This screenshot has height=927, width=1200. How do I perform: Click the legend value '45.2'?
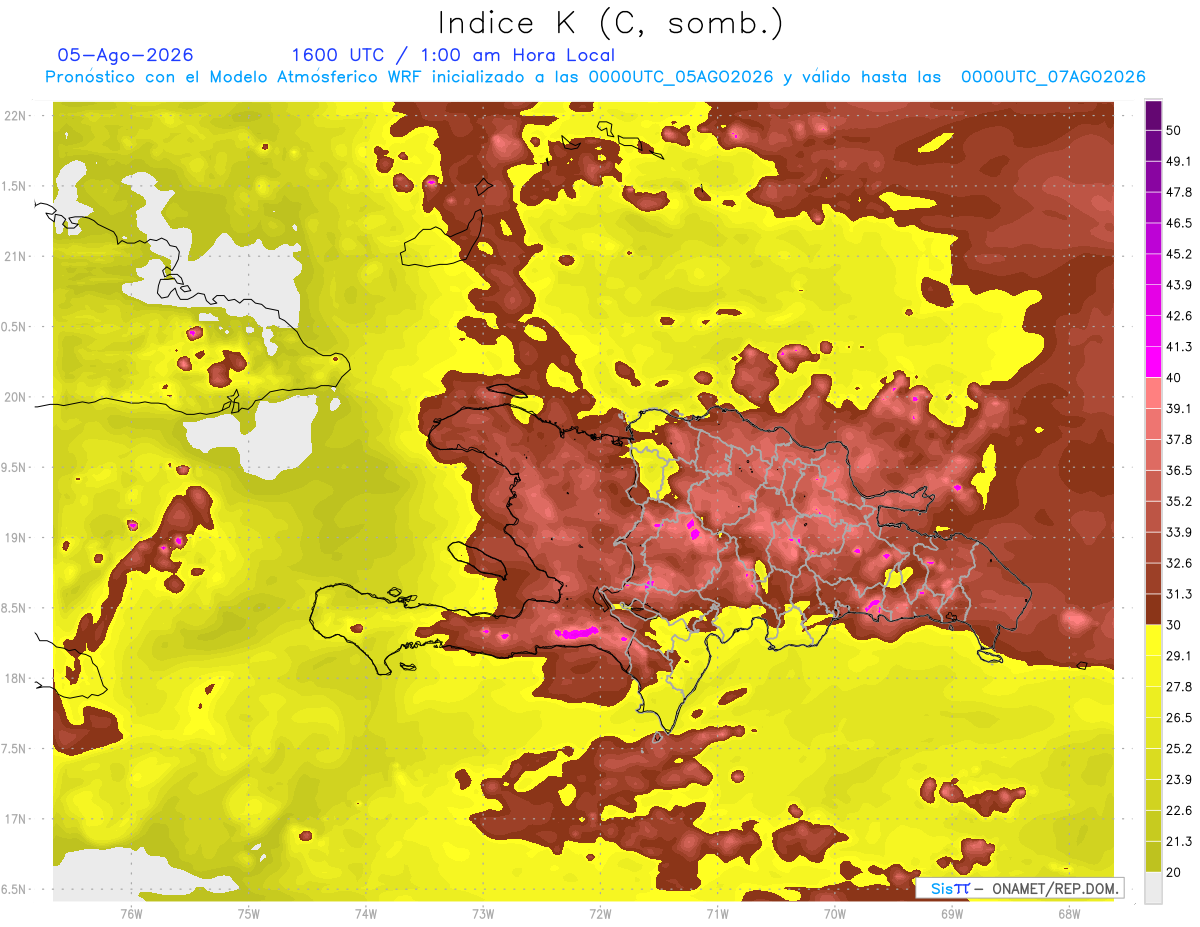click(x=1179, y=254)
